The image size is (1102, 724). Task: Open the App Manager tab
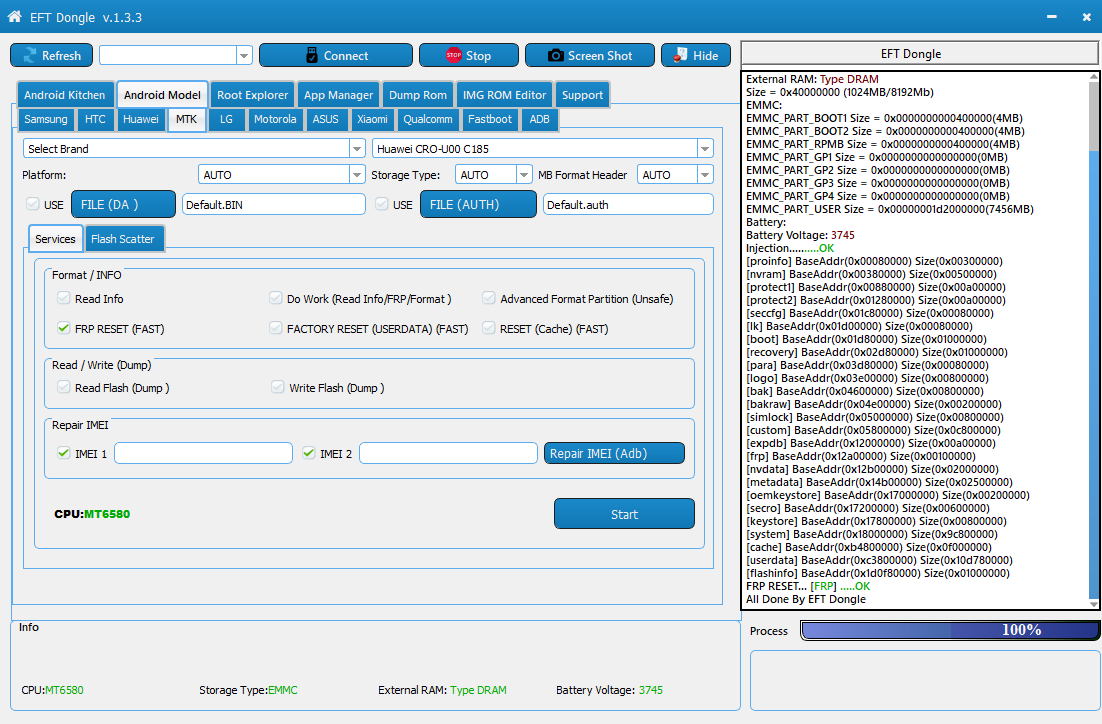[339, 95]
